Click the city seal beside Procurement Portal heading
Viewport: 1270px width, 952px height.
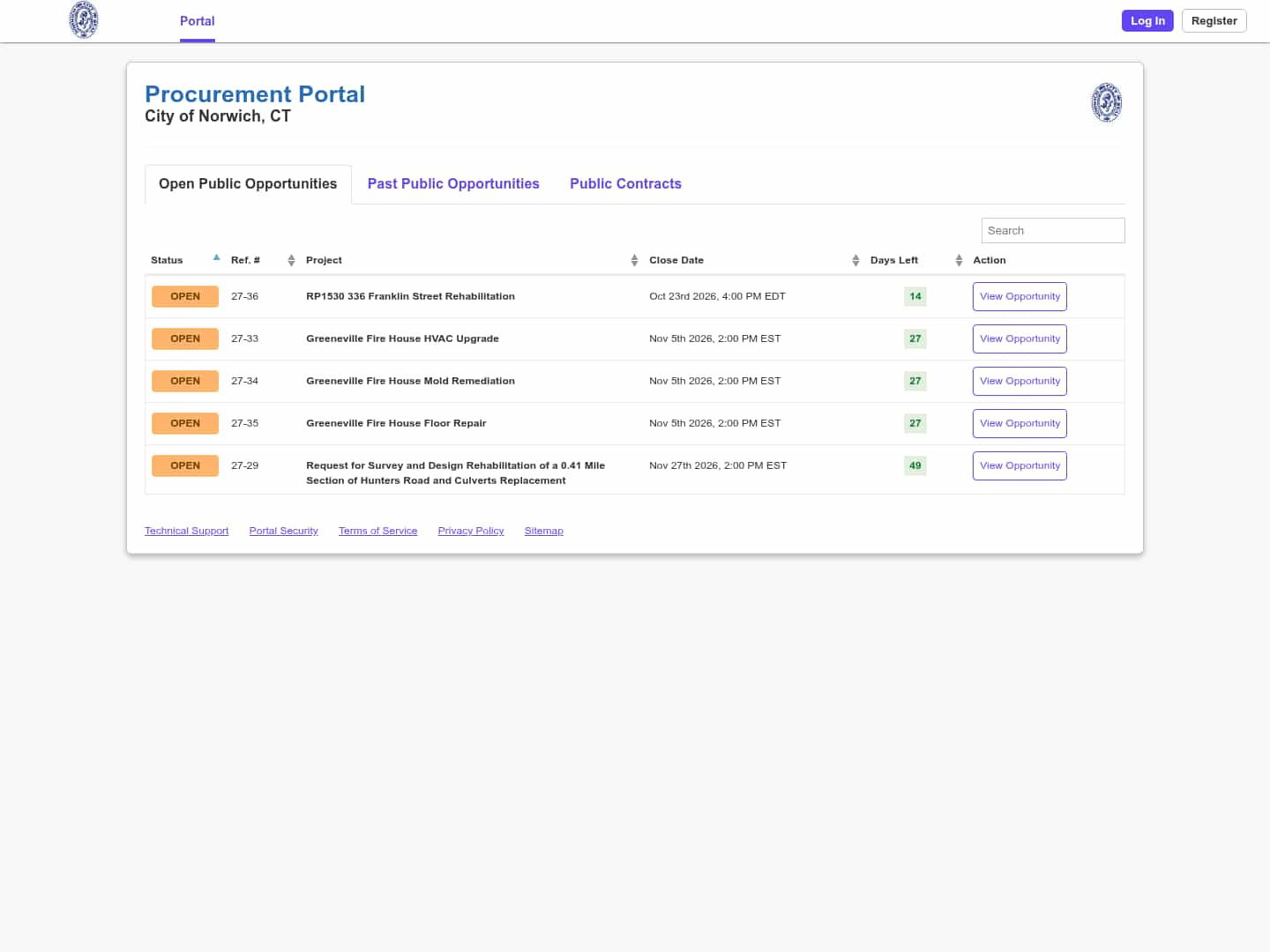pyautogui.click(x=1107, y=102)
